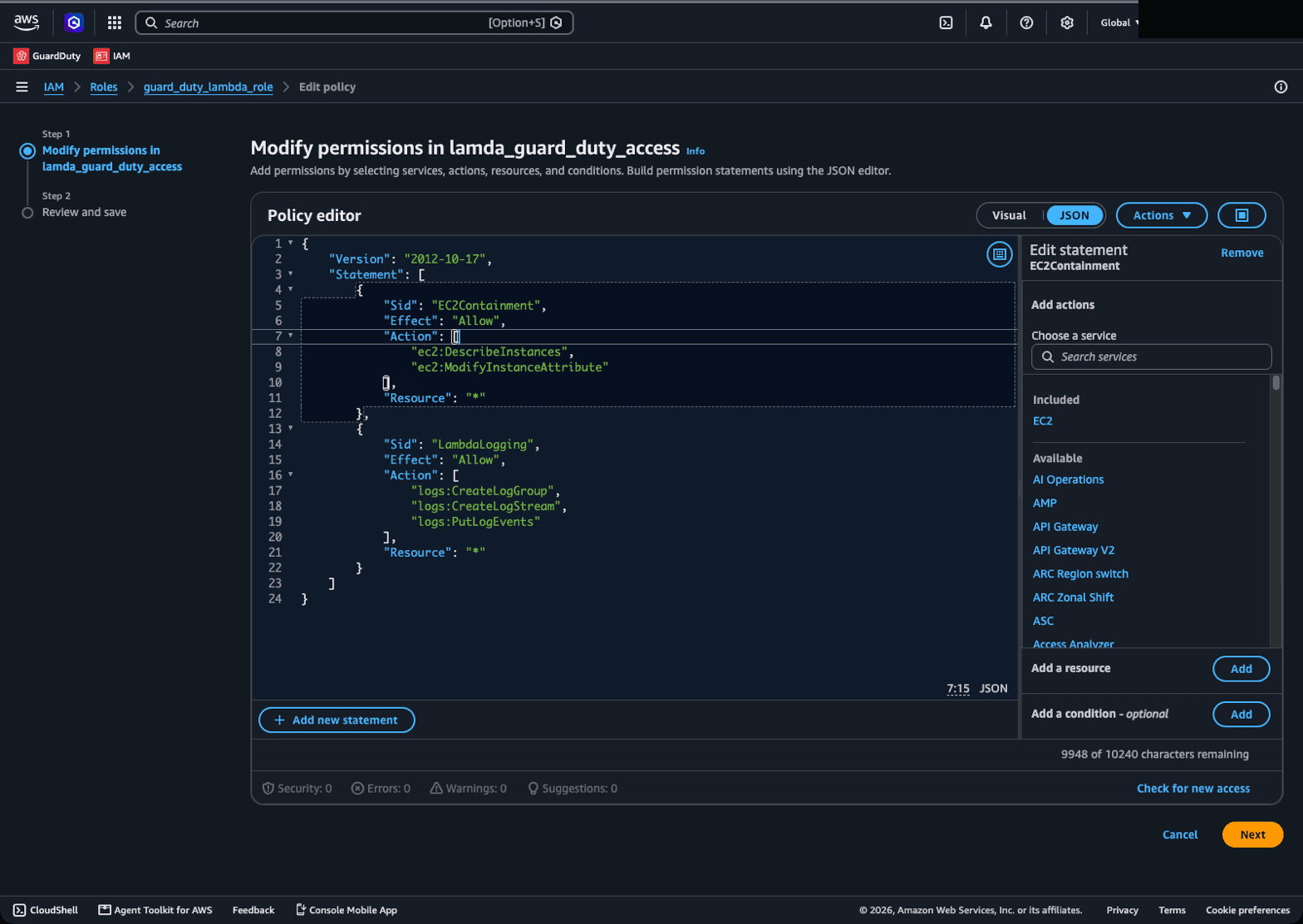Open Agent Toolkit for AWS in the footer
The width and height of the screenshot is (1303, 924).
[155, 910]
